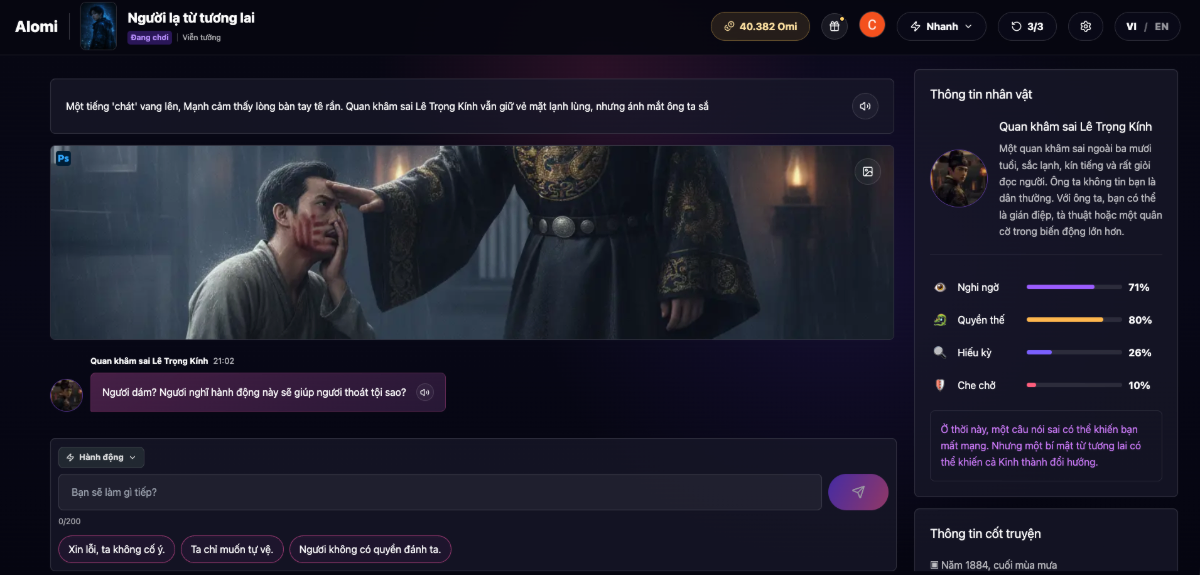Click the Quyền thế dragon stat icon
This screenshot has height=575, width=1200.
pos(939,320)
